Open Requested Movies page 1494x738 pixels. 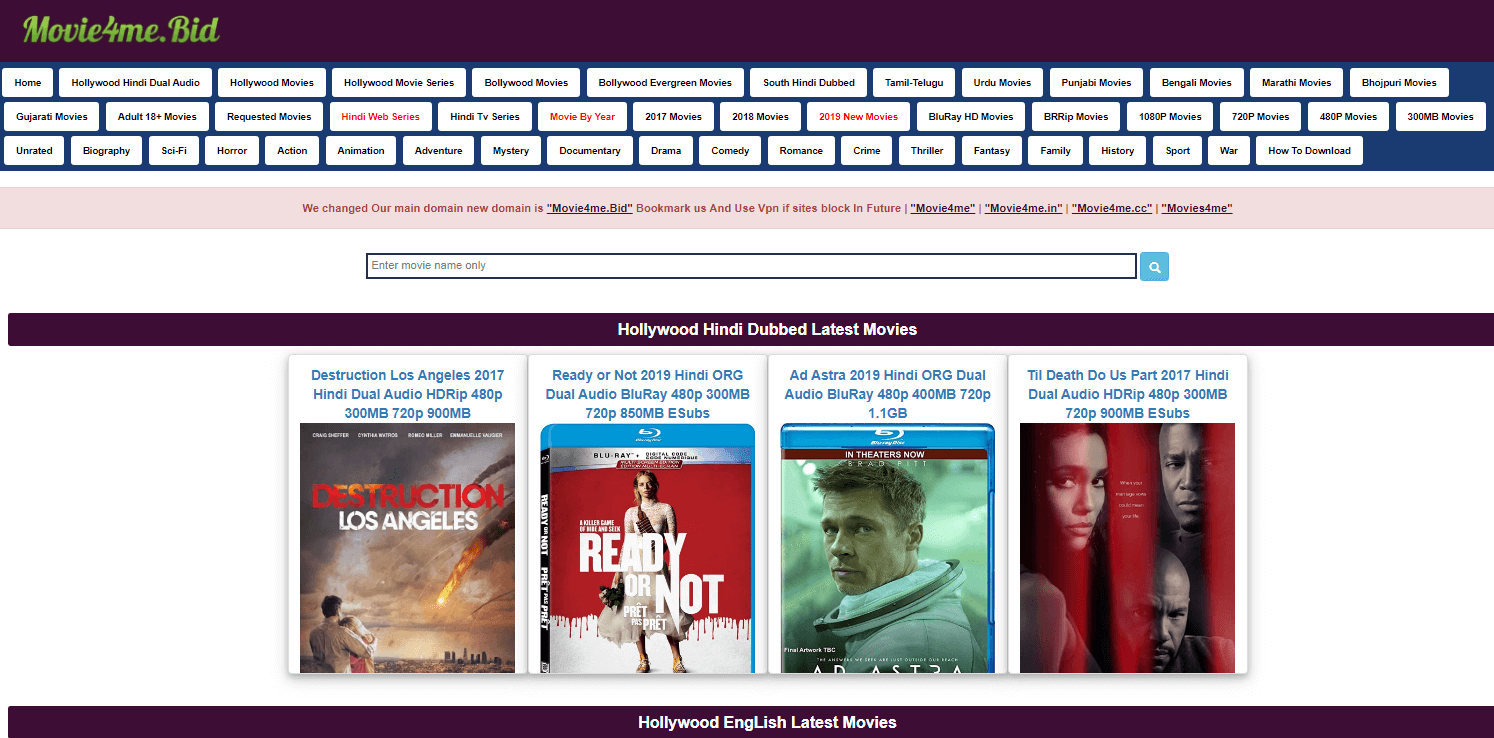click(269, 117)
